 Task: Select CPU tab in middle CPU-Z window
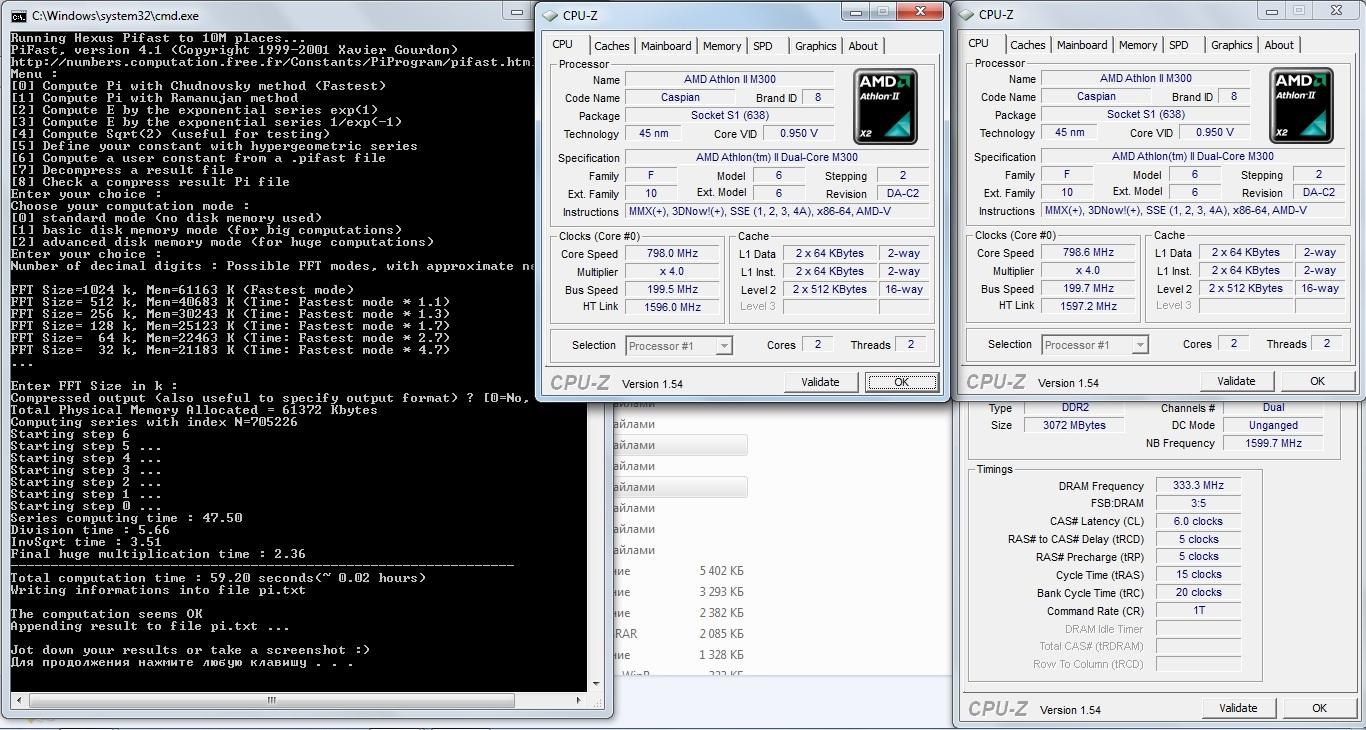coord(563,44)
